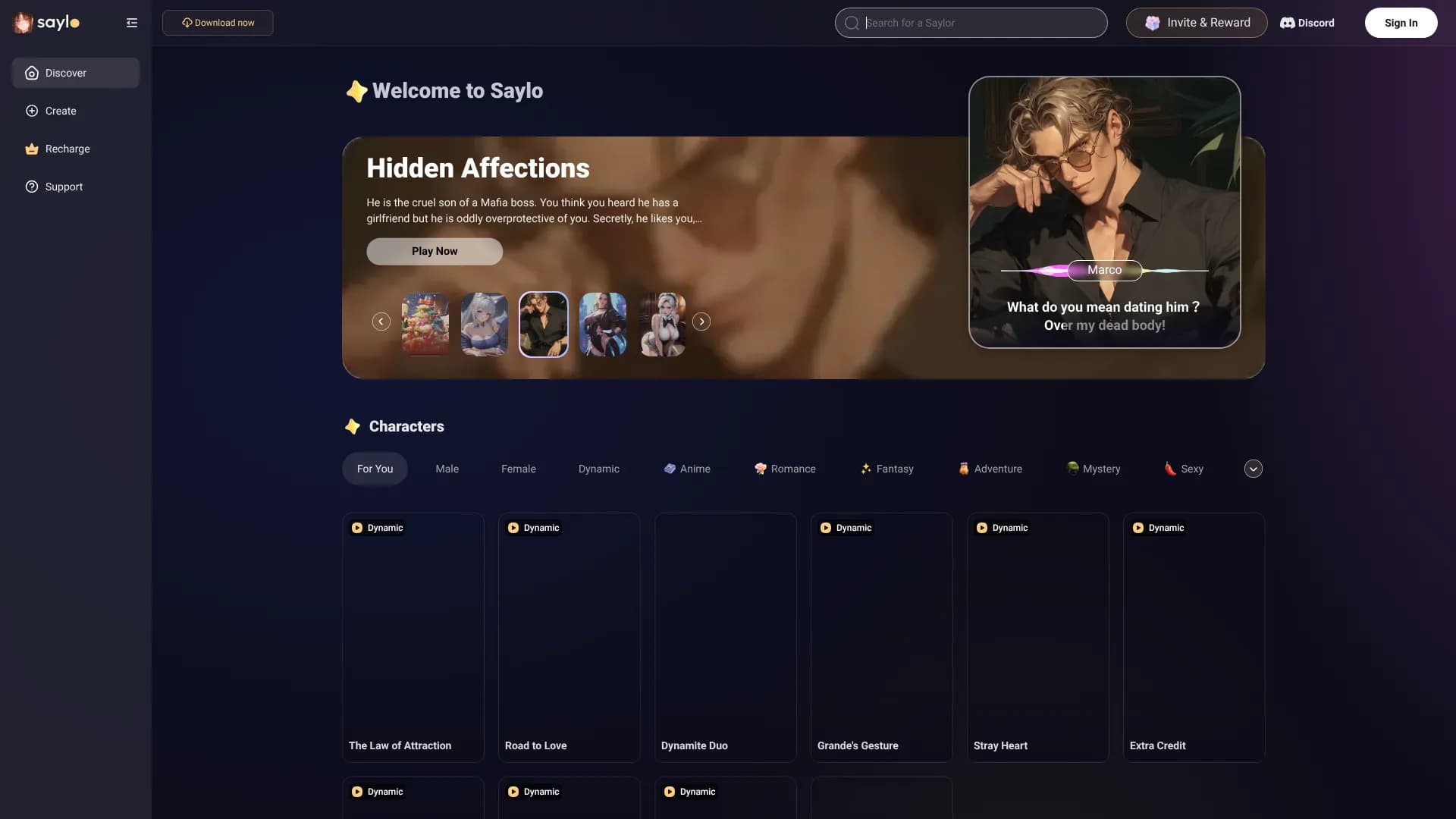Open Discover in the sidebar

pos(75,73)
